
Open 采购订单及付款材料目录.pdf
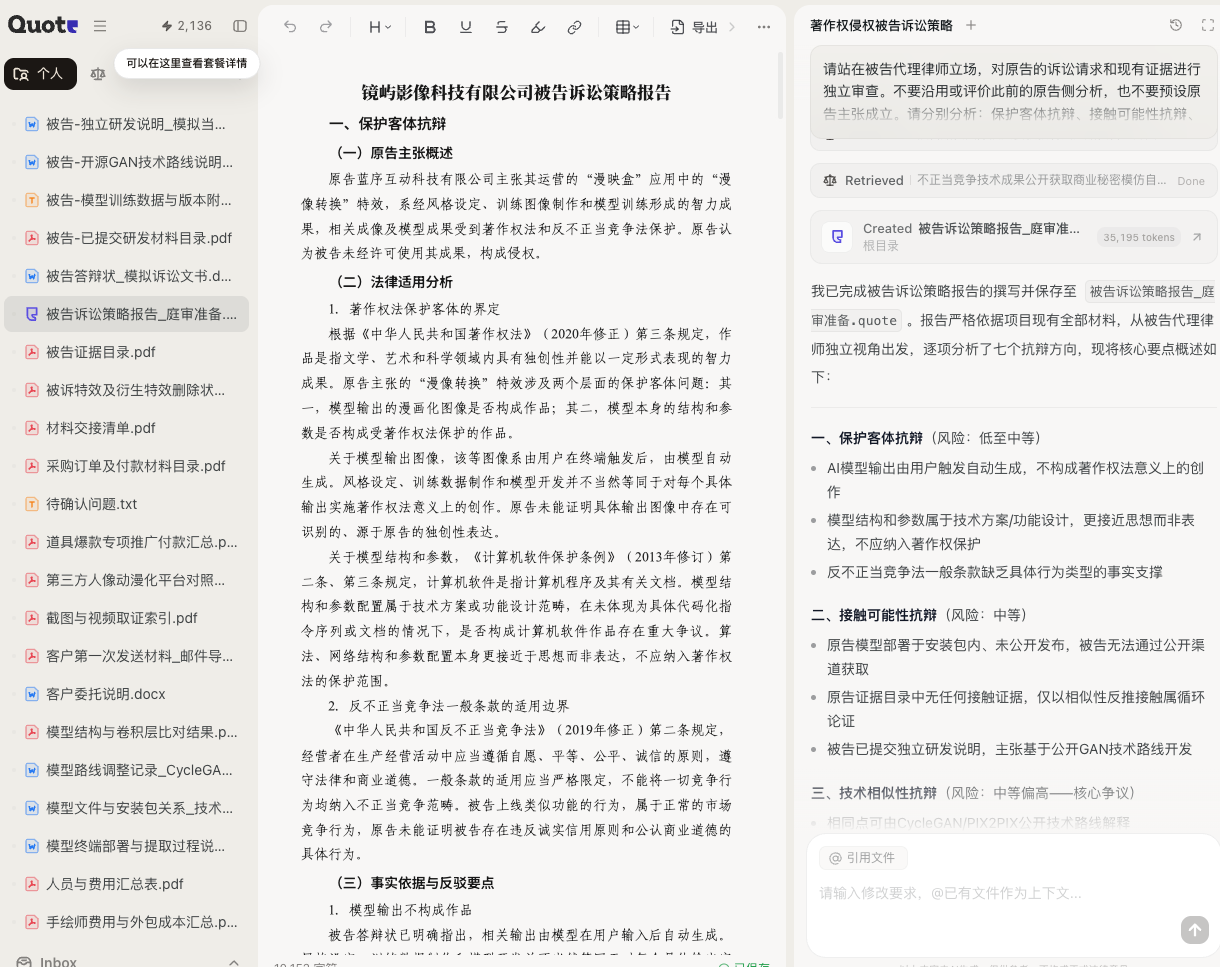click(126, 466)
